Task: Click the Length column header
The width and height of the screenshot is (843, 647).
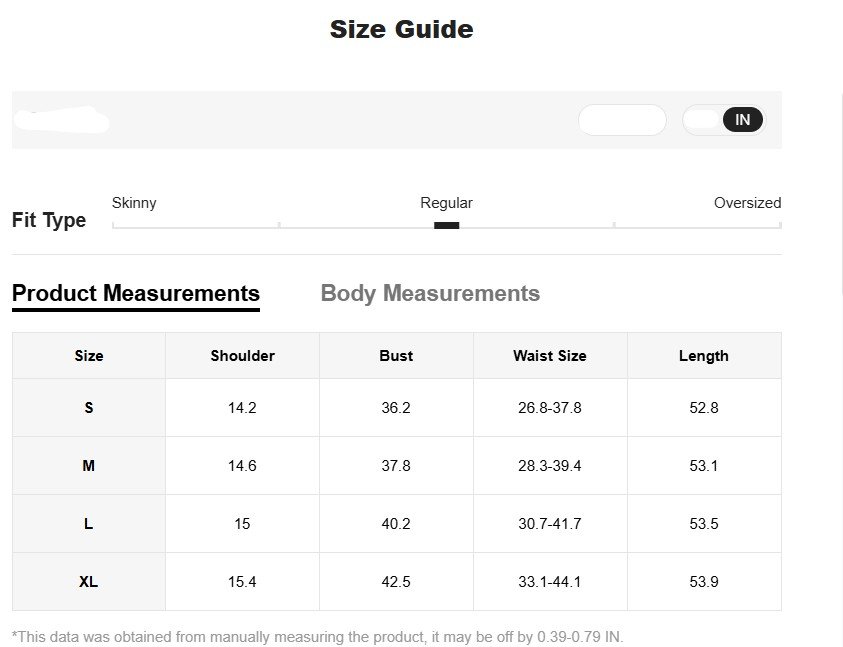Action: click(704, 356)
